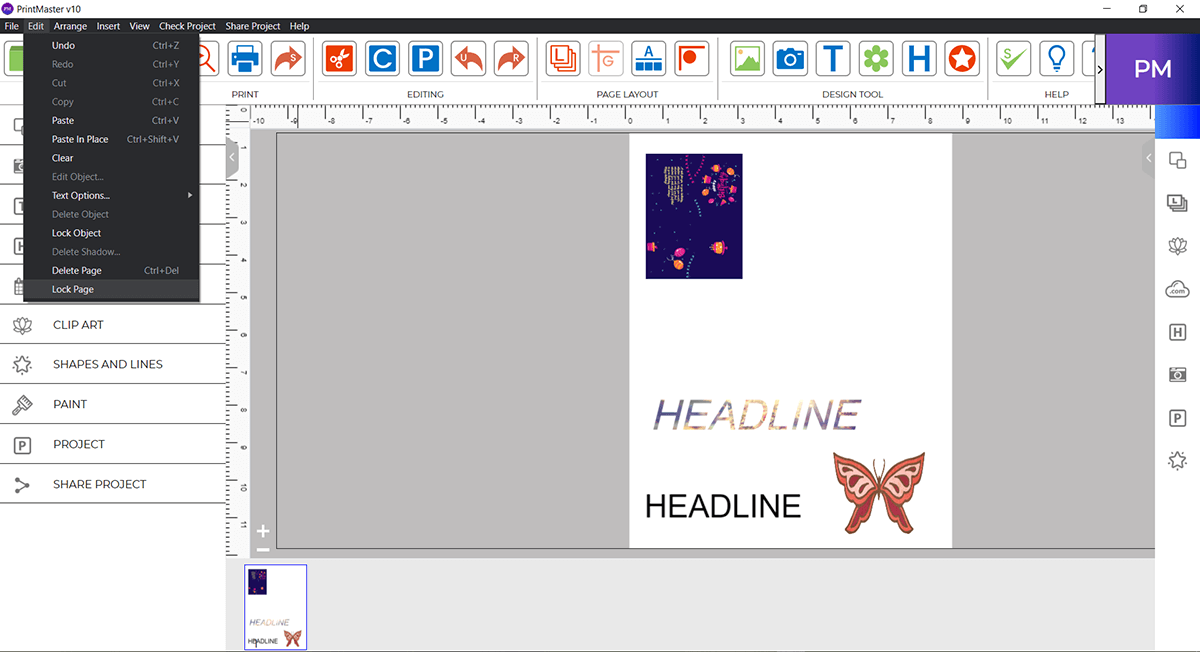The image size is (1200, 652).
Task: Open the Check Project menu
Action: point(187,26)
